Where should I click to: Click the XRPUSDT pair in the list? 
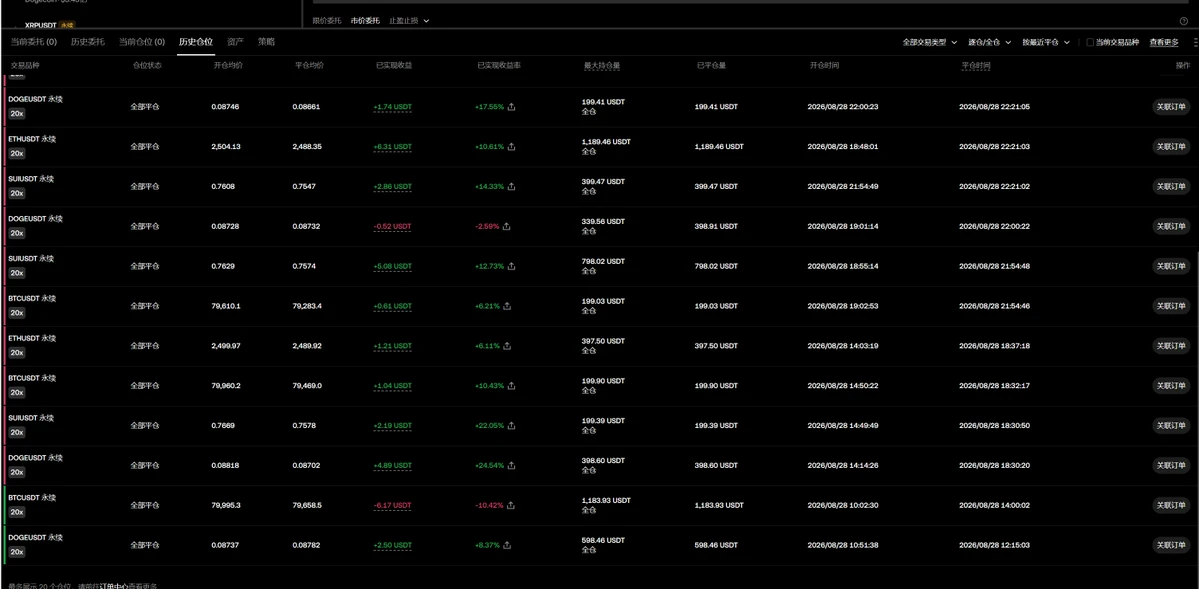(43, 25)
